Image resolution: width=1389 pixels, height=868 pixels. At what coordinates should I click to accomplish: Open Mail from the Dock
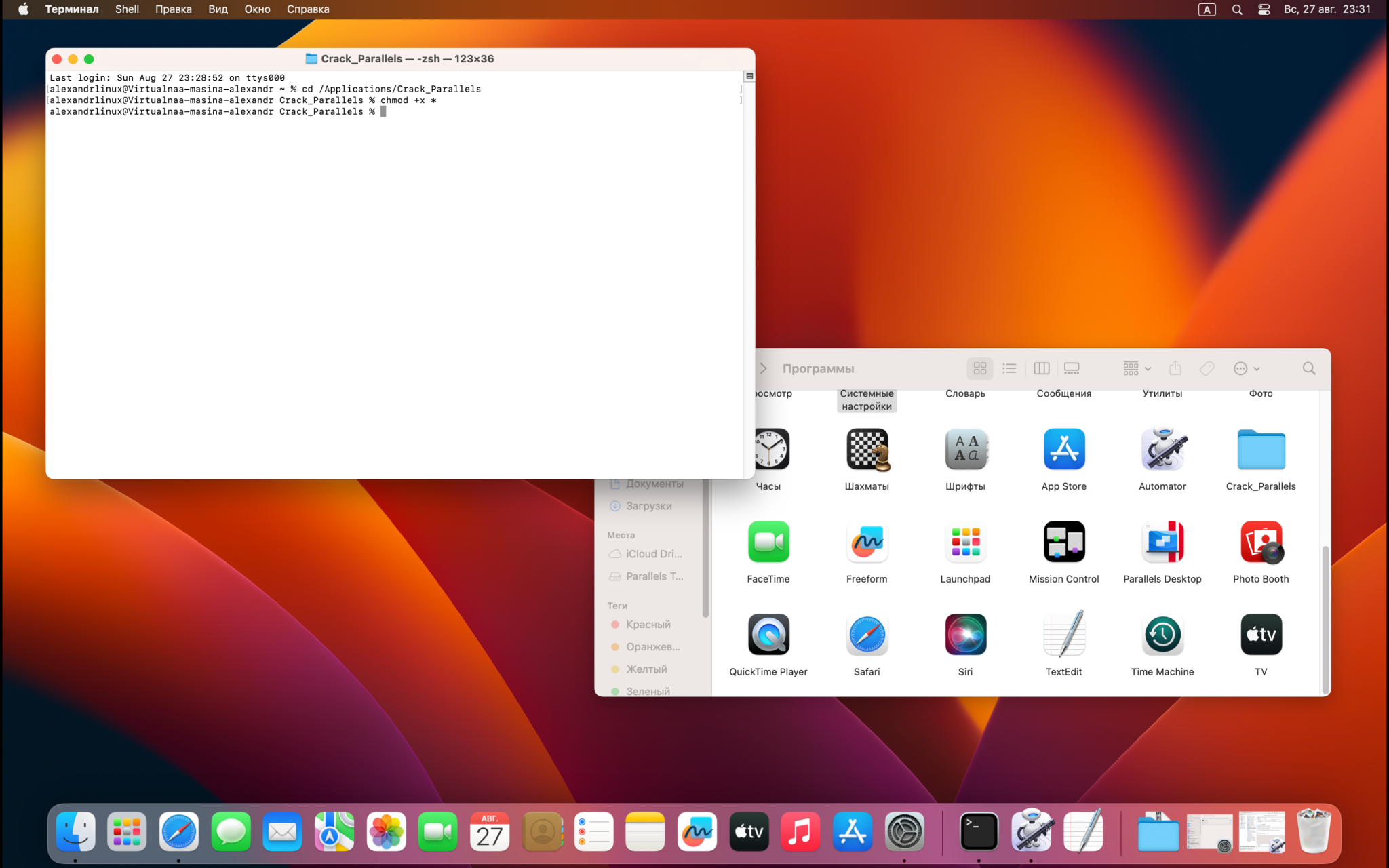[x=282, y=831]
